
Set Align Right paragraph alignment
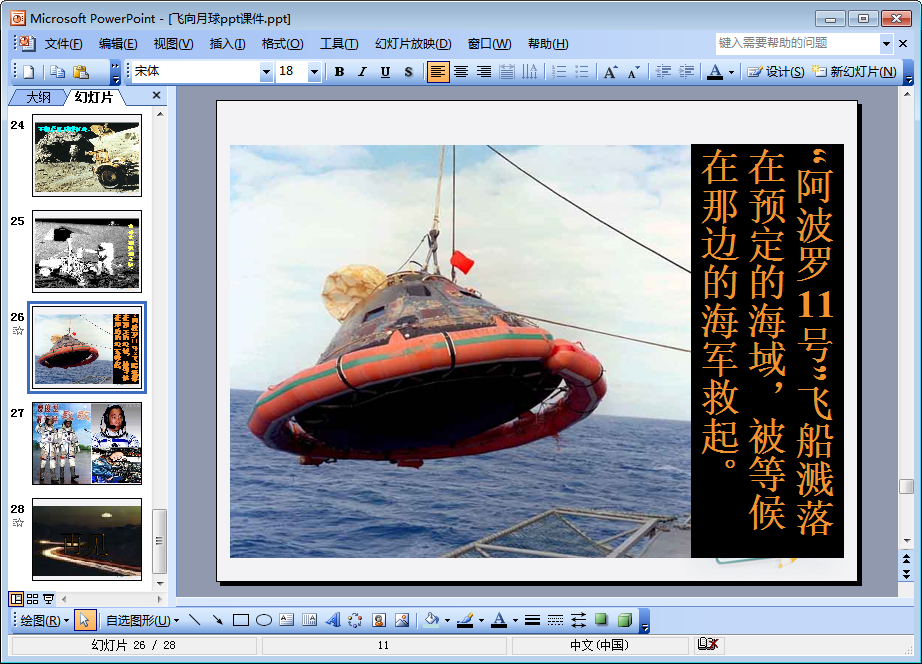coord(483,72)
